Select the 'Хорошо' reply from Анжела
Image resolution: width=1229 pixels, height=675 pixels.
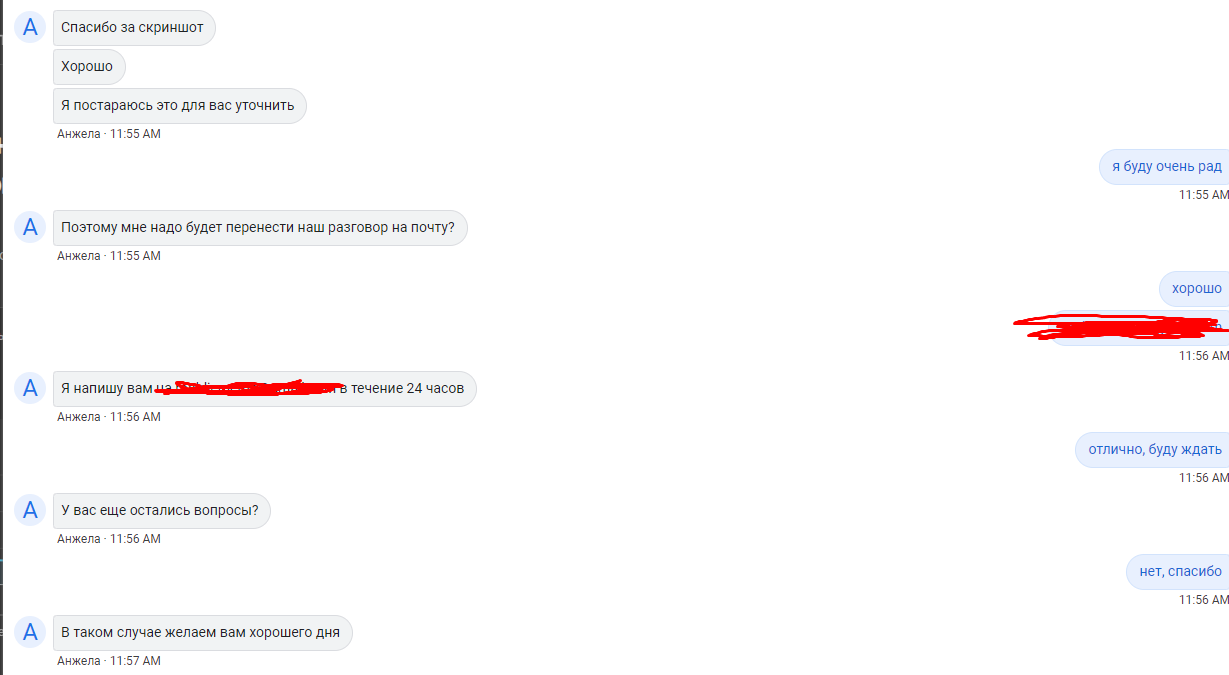[89, 67]
